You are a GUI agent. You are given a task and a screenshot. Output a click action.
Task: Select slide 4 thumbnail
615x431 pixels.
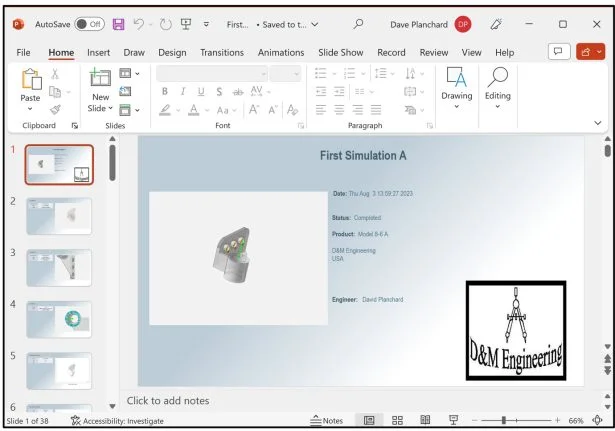click(x=59, y=319)
